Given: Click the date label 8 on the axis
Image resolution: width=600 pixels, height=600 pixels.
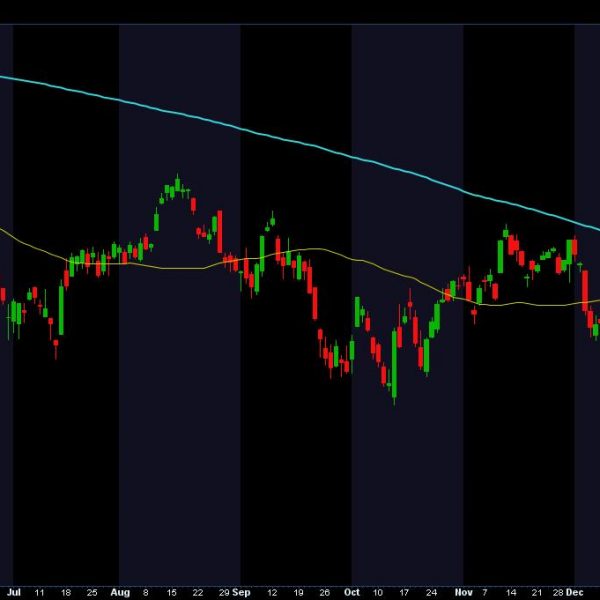Looking at the screenshot, I should coord(145,593).
